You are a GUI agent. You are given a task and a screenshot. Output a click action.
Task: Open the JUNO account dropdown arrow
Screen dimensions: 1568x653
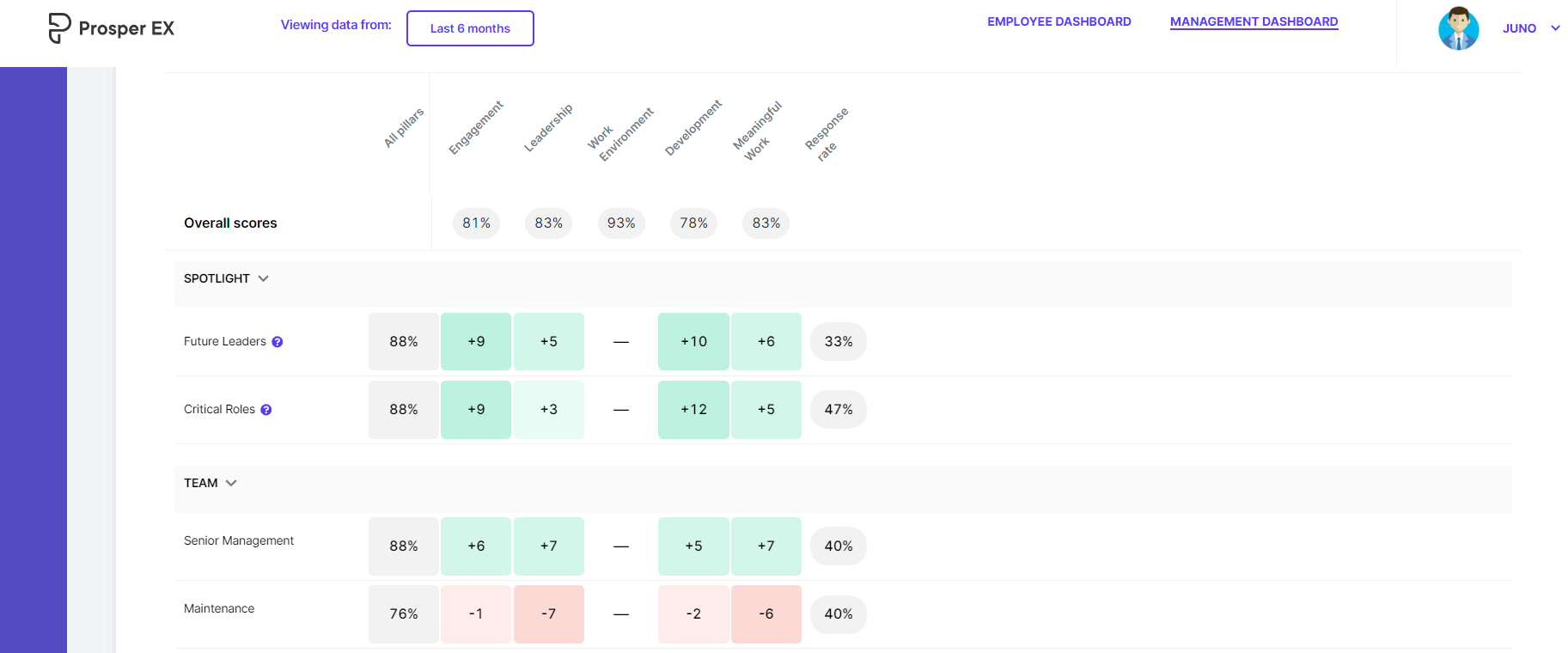(1555, 28)
